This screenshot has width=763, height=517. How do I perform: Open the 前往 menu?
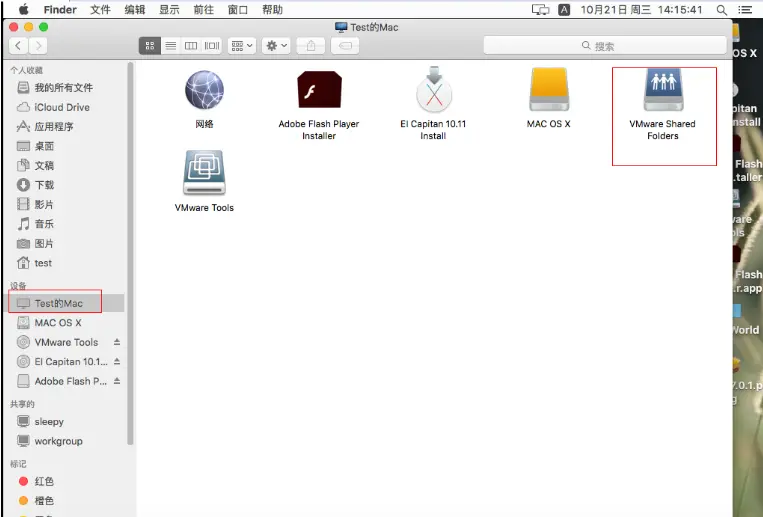[x=203, y=10]
